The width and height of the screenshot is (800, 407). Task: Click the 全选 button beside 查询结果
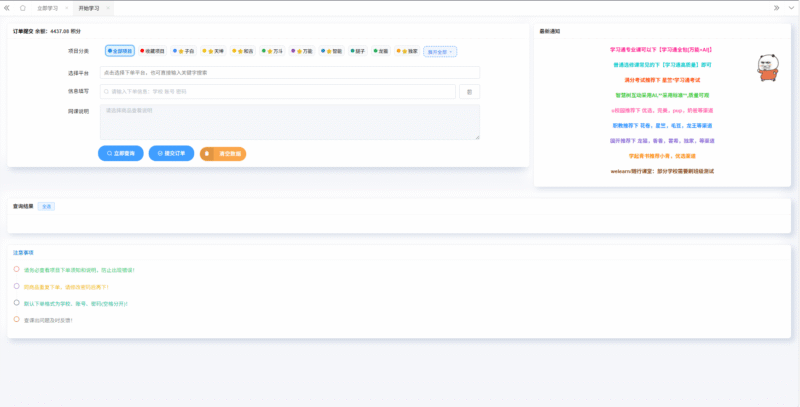[x=47, y=206]
